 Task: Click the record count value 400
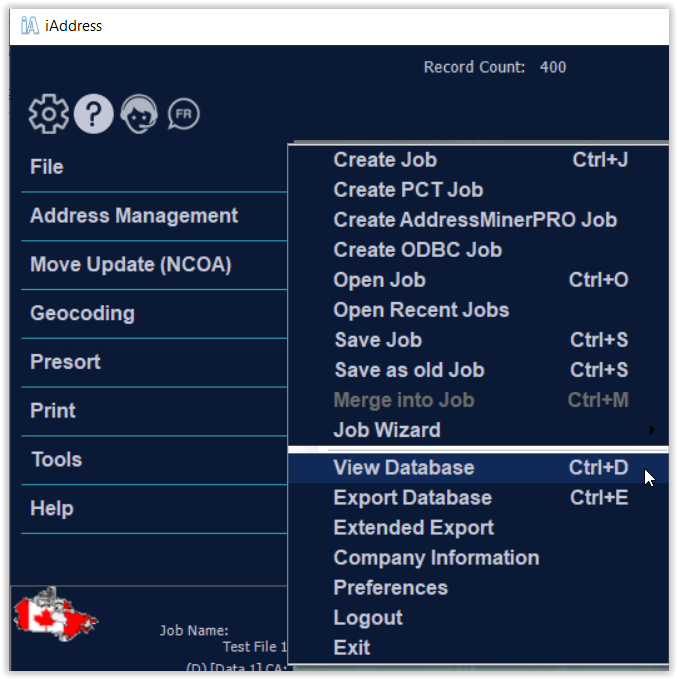(553, 67)
